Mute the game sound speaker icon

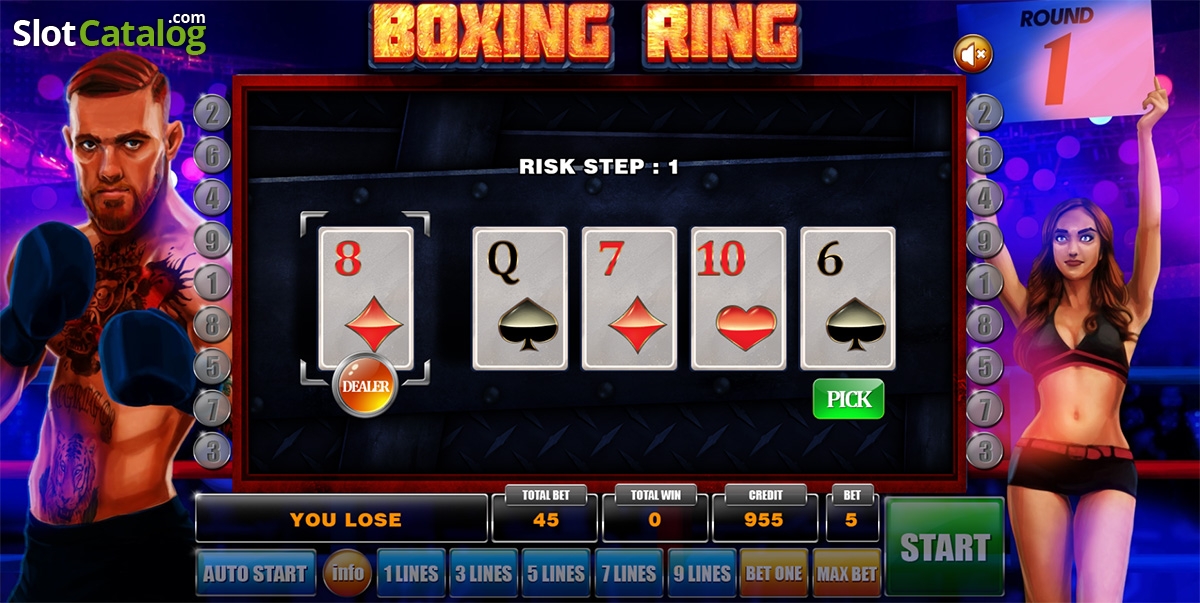point(972,54)
